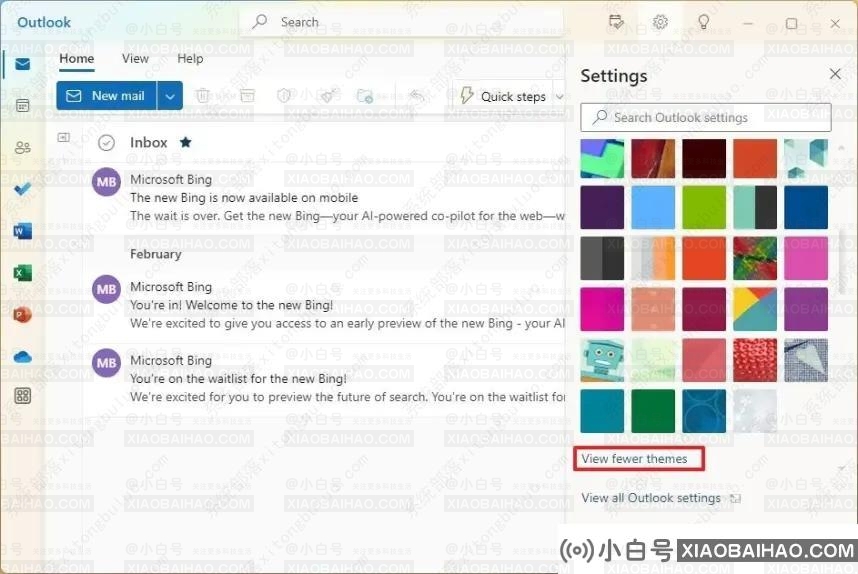Switch to the View tab
The image size is (858, 574).
(x=135, y=59)
